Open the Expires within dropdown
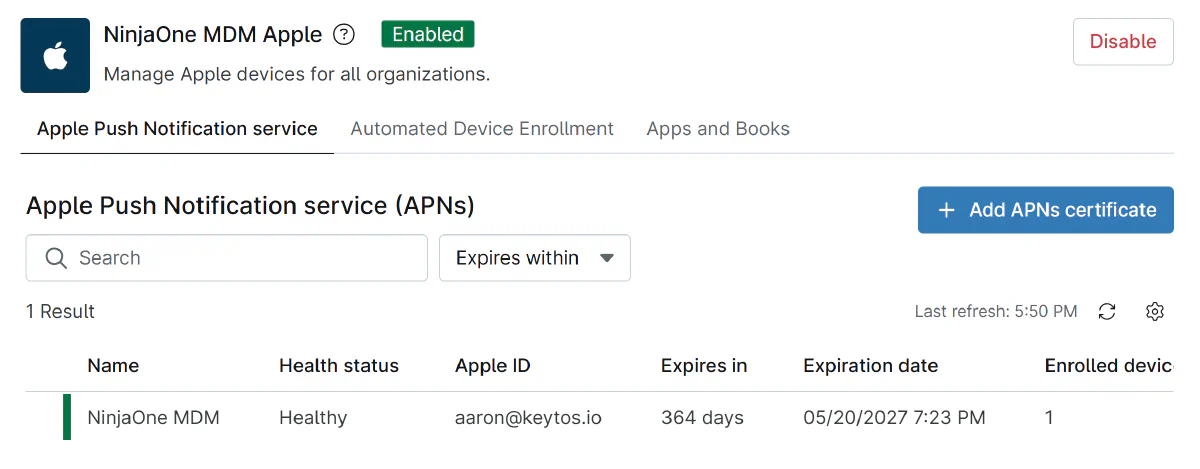 click(535, 258)
